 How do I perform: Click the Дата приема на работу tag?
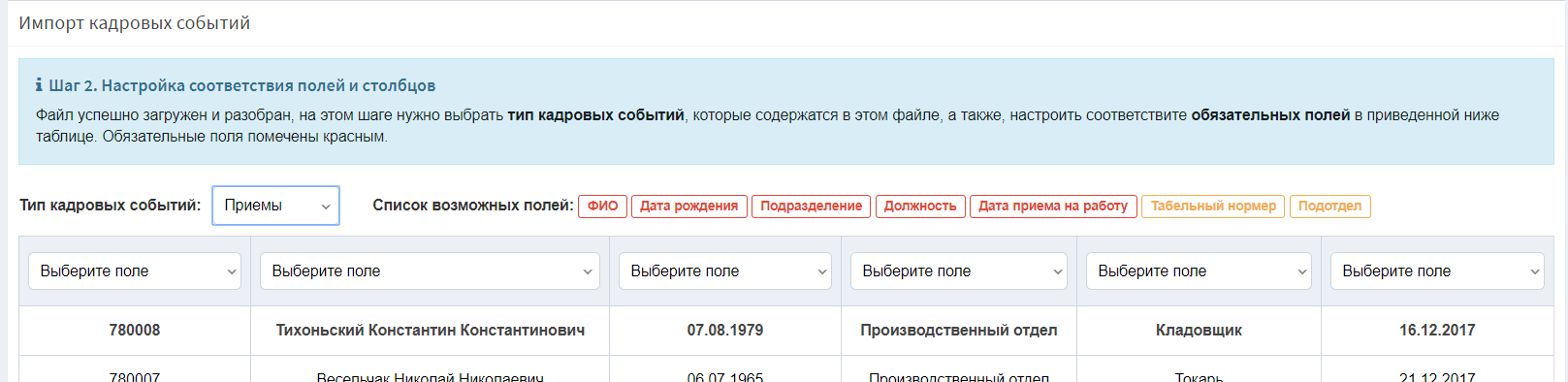click(1053, 206)
